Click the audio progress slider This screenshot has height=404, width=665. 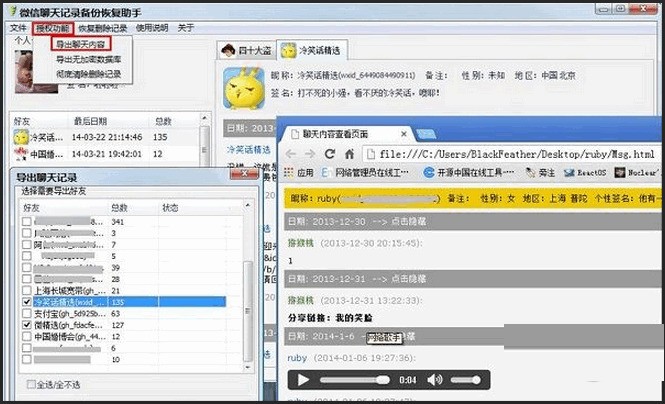click(355, 380)
